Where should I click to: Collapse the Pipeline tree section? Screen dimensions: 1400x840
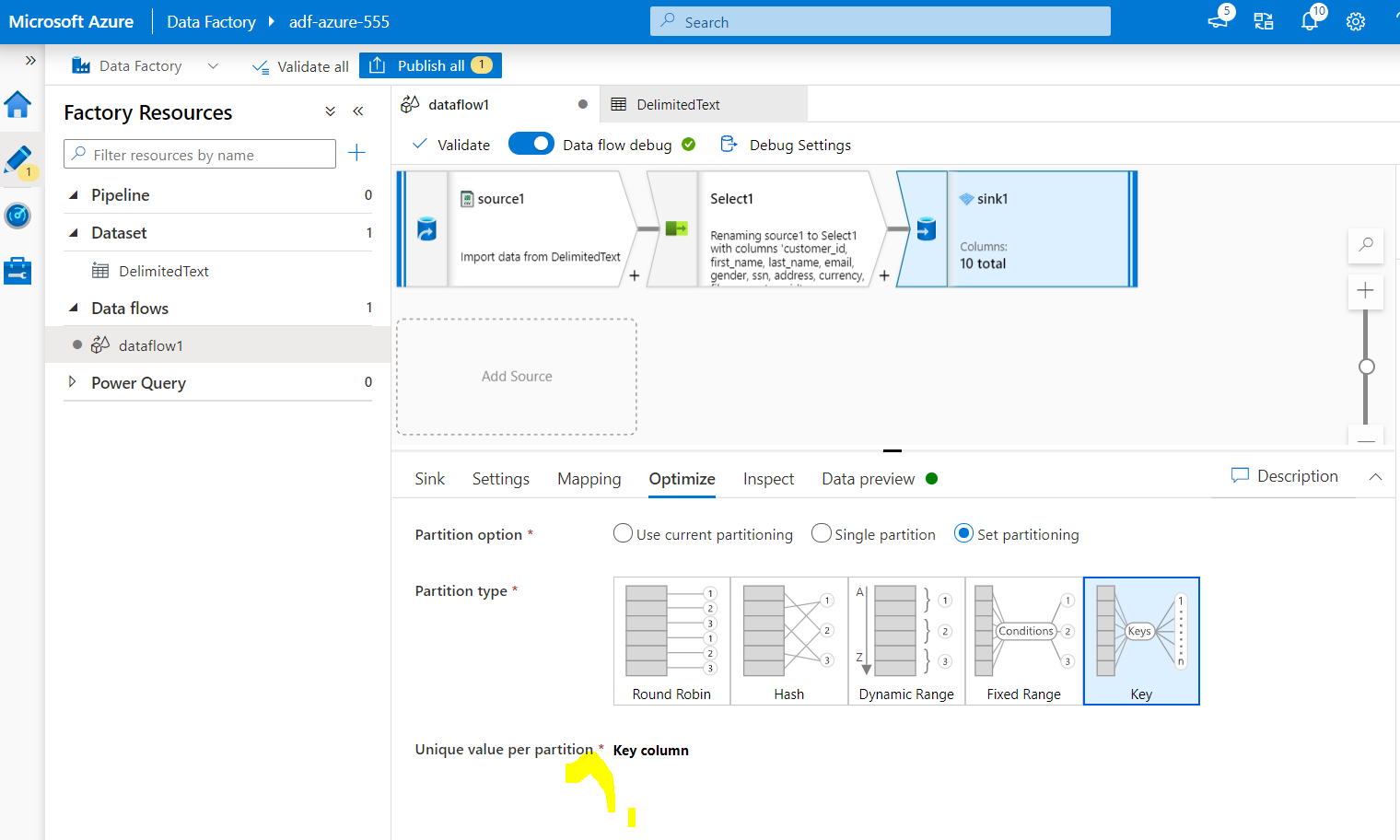click(x=74, y=194)
